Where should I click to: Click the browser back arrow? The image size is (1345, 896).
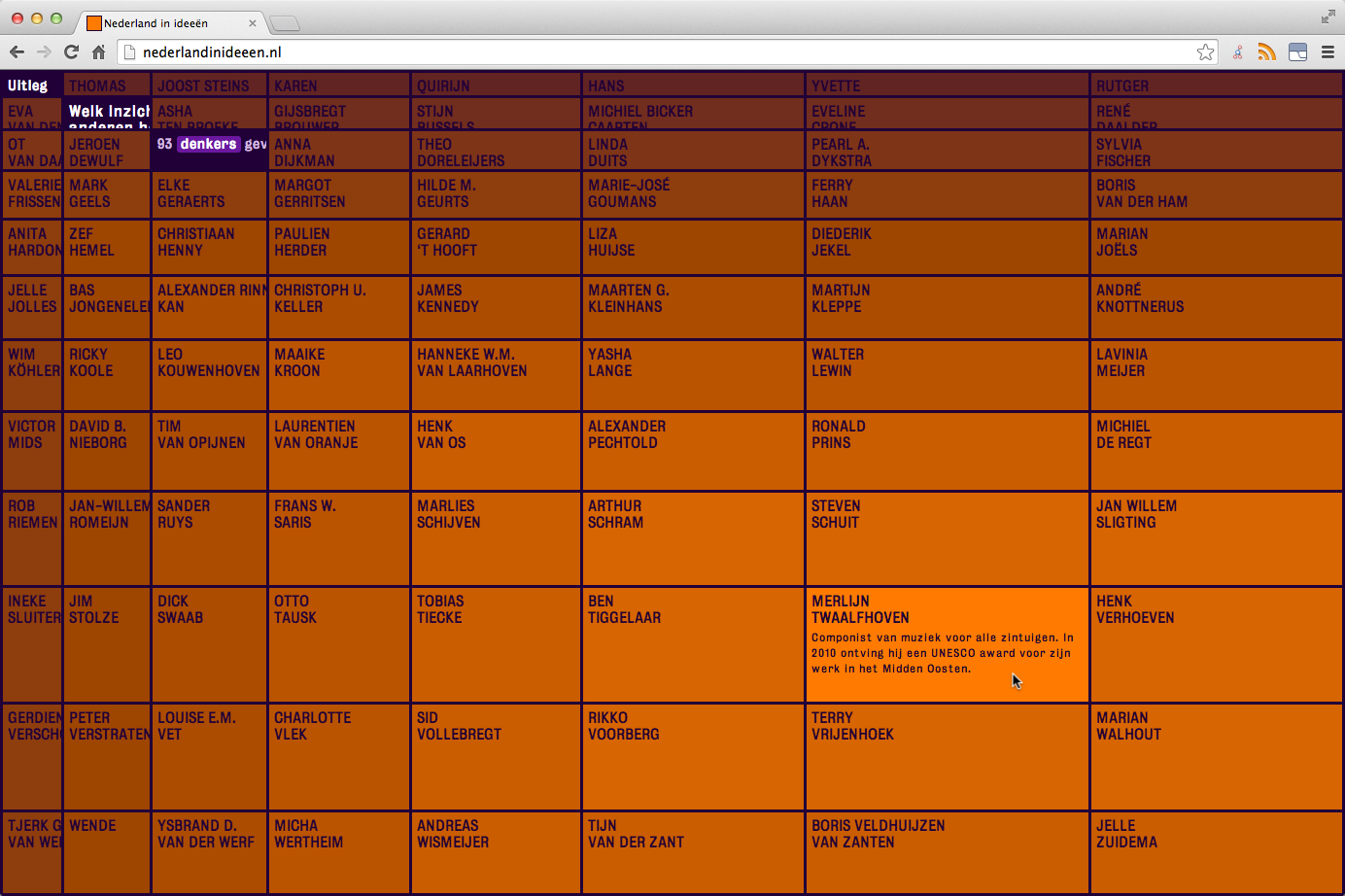[x=17, y=52]
